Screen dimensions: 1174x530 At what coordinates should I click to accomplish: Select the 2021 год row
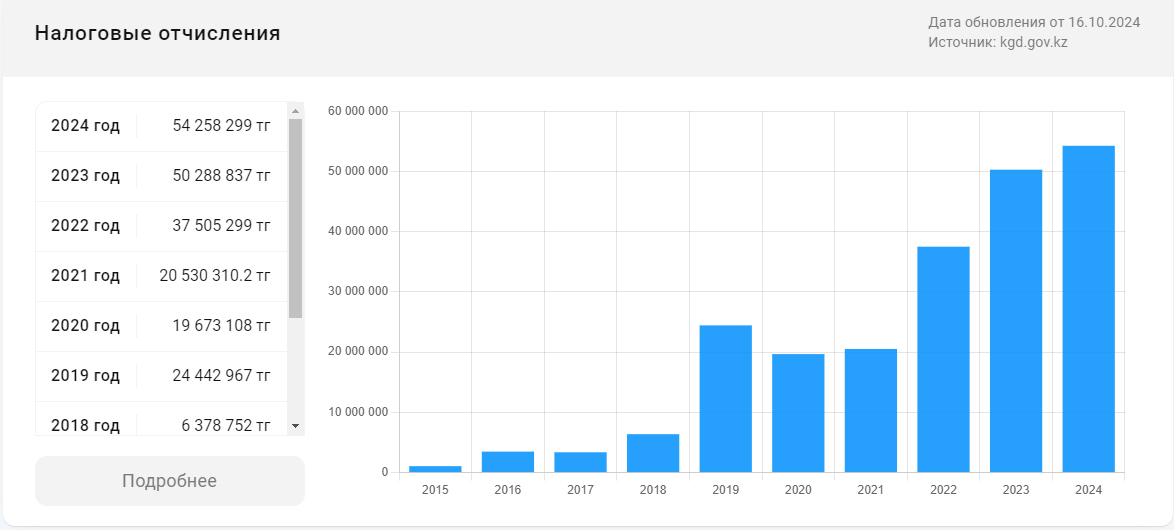coord(162,276)
